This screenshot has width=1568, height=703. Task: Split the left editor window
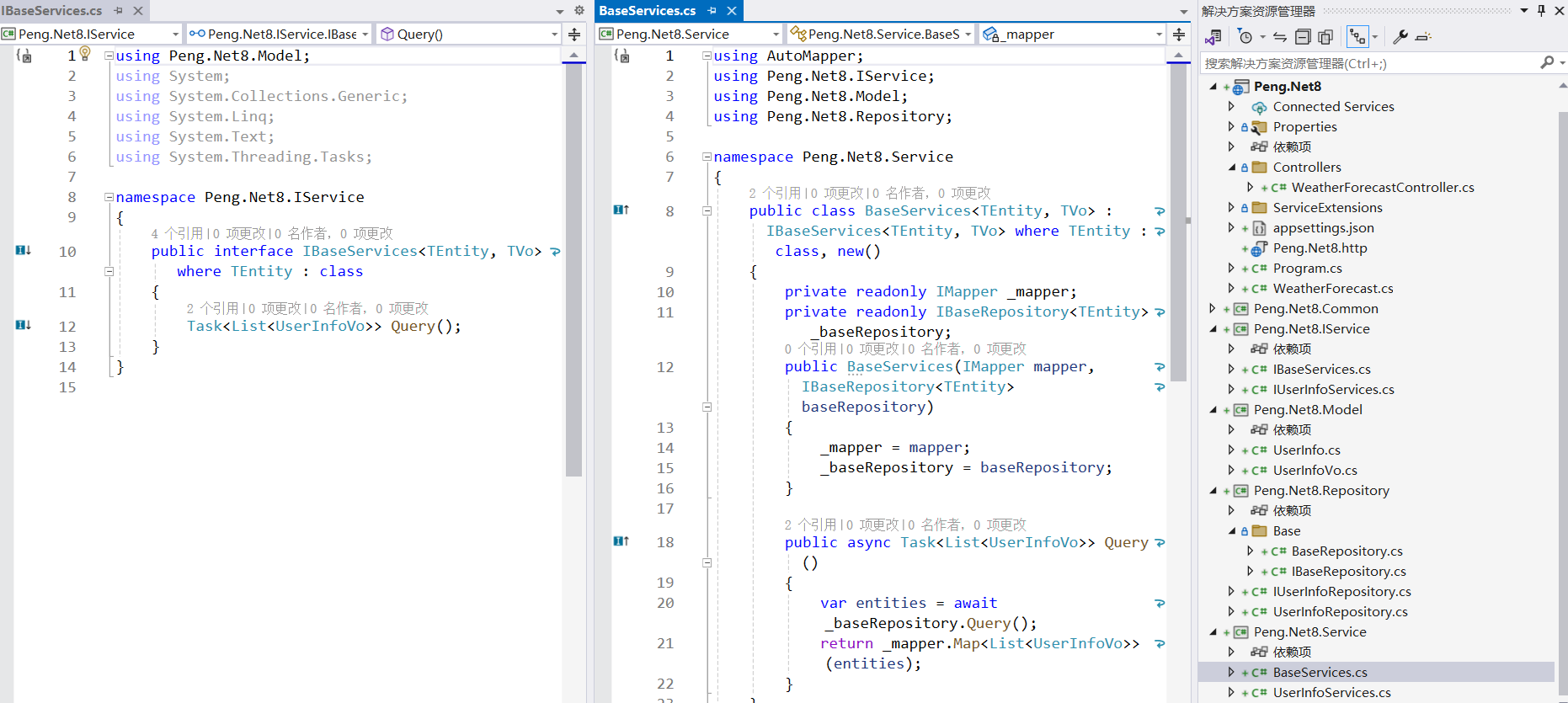(574, 35)
